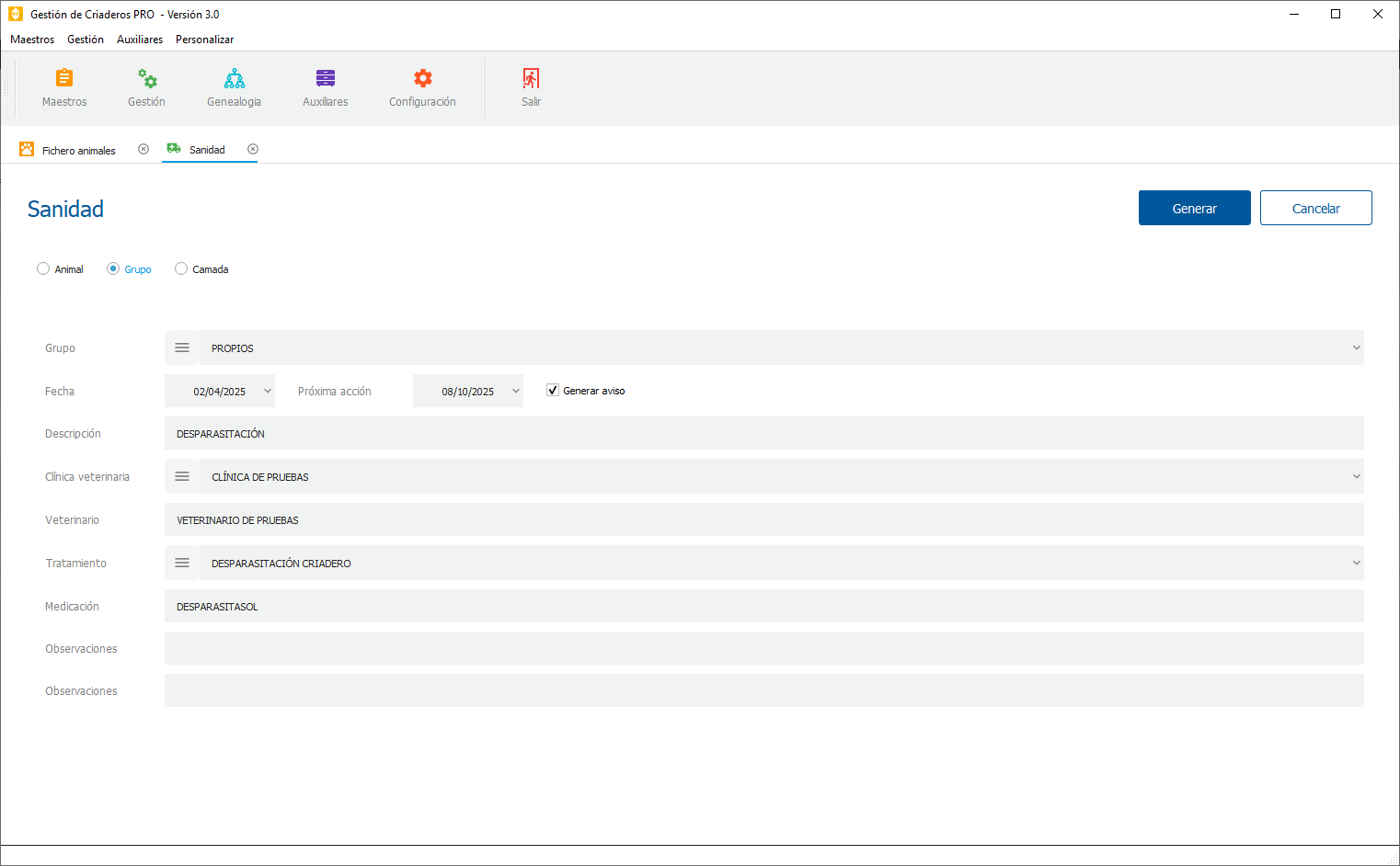The image size is (1400, 866).
Task: Click into the Medicación input field
Action: [x=763, y=606]
